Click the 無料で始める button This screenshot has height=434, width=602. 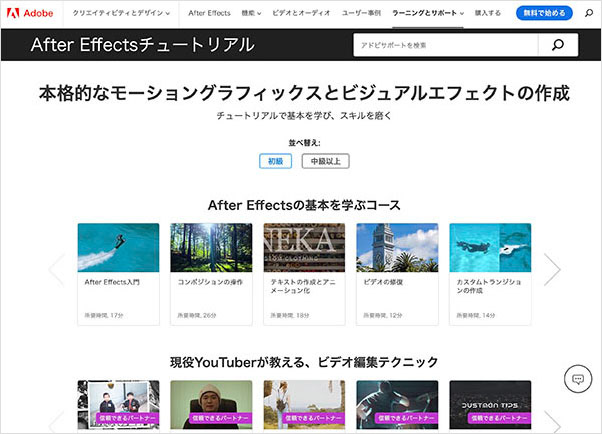(544, 13)
